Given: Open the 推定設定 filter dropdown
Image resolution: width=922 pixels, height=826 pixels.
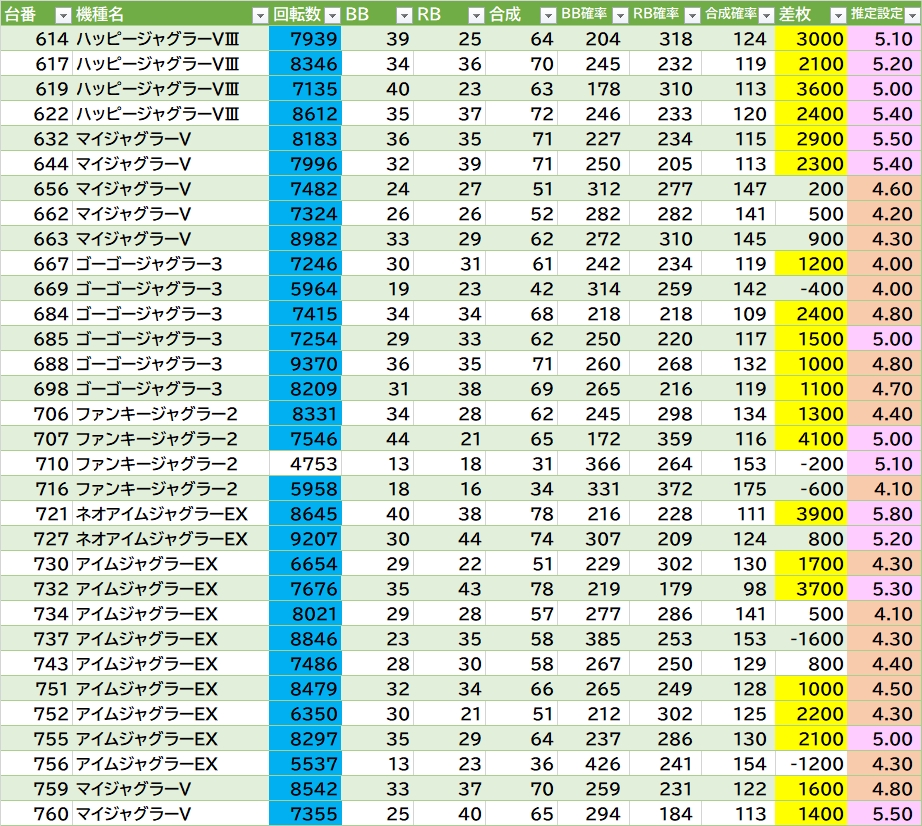Looking at the screenshot, I should tap(910, 15).
